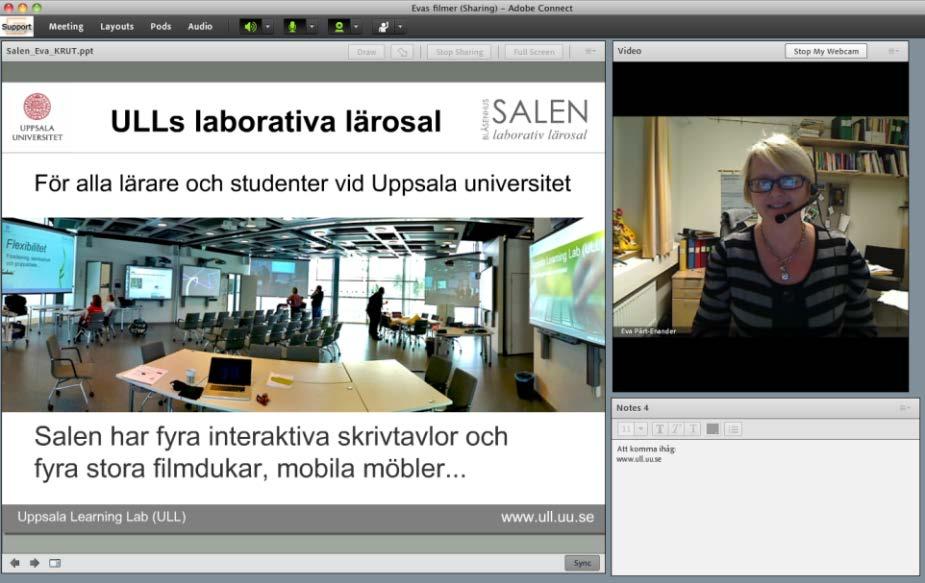Screen dimensions: 925x583
Task: Open the Meeting menu
Action: (66, 27)
